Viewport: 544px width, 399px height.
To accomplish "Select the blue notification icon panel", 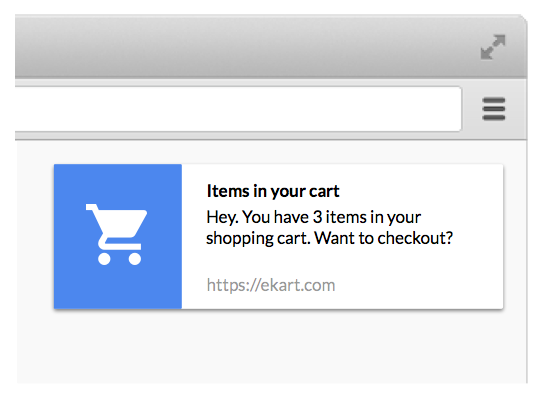I will (x=118, y=236).
